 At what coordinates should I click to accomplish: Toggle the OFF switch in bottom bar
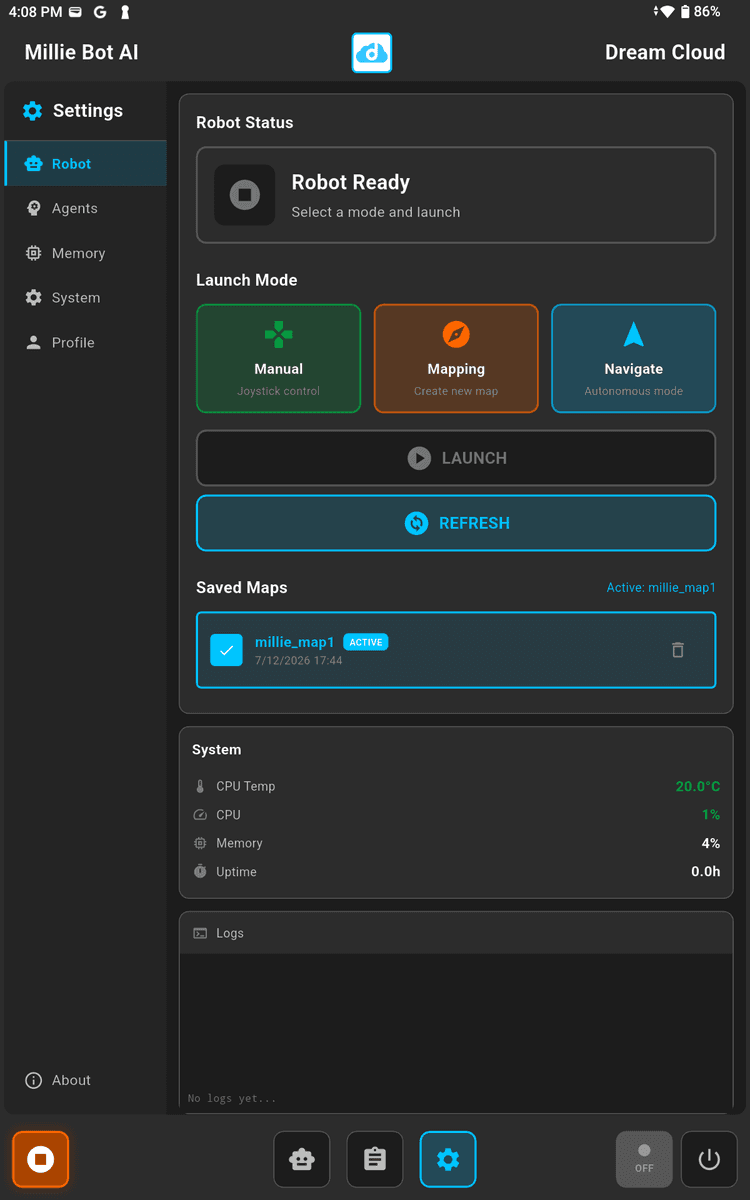644,1159
